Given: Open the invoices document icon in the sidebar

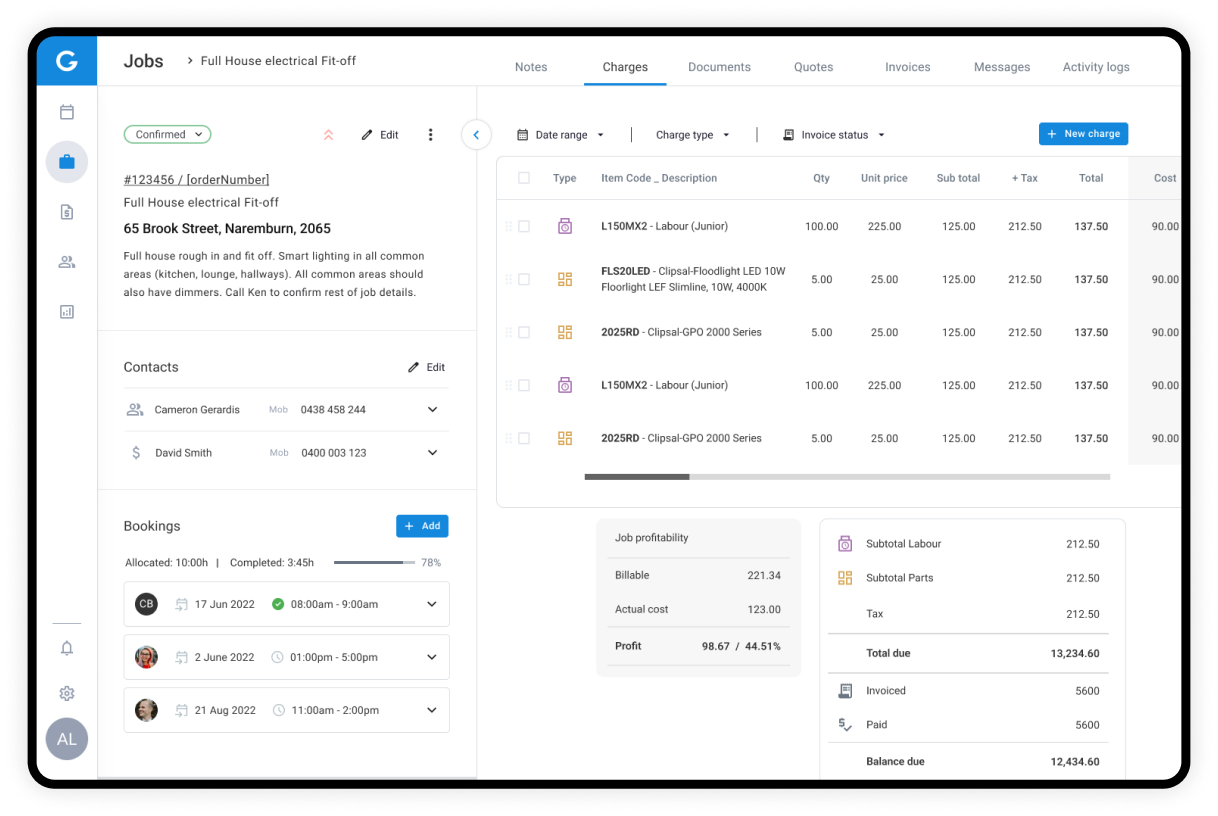Looking at the screenshot, I should pyautogui.click(x=67, y=212).
